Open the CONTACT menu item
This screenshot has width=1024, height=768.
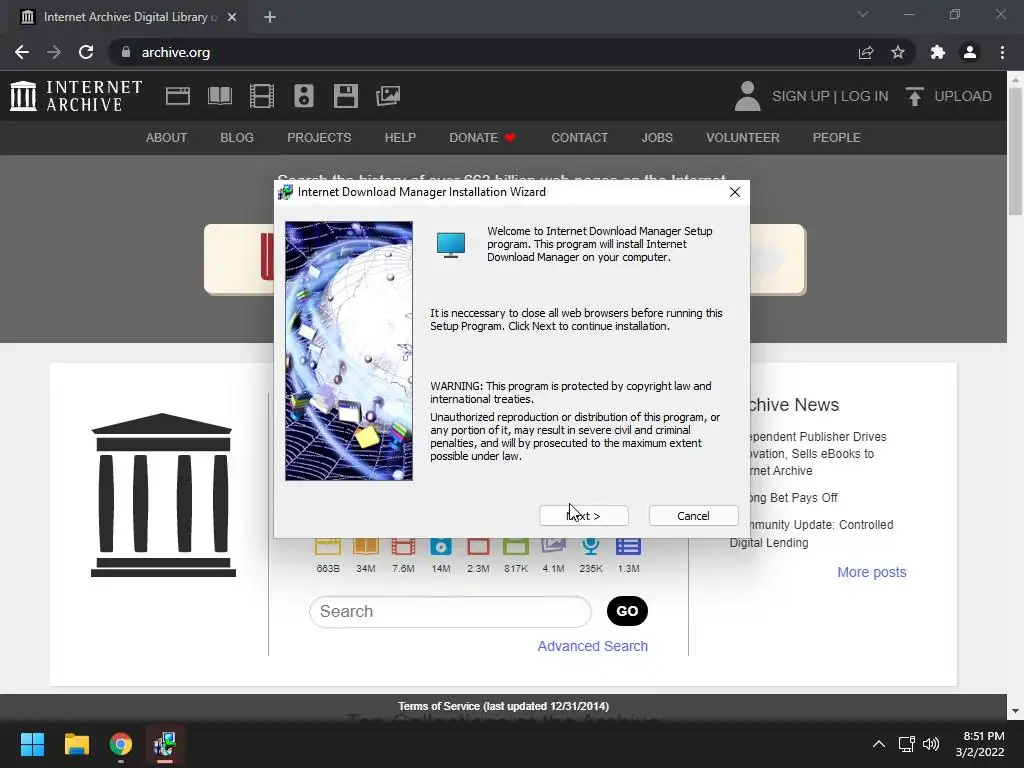(579, 138)
